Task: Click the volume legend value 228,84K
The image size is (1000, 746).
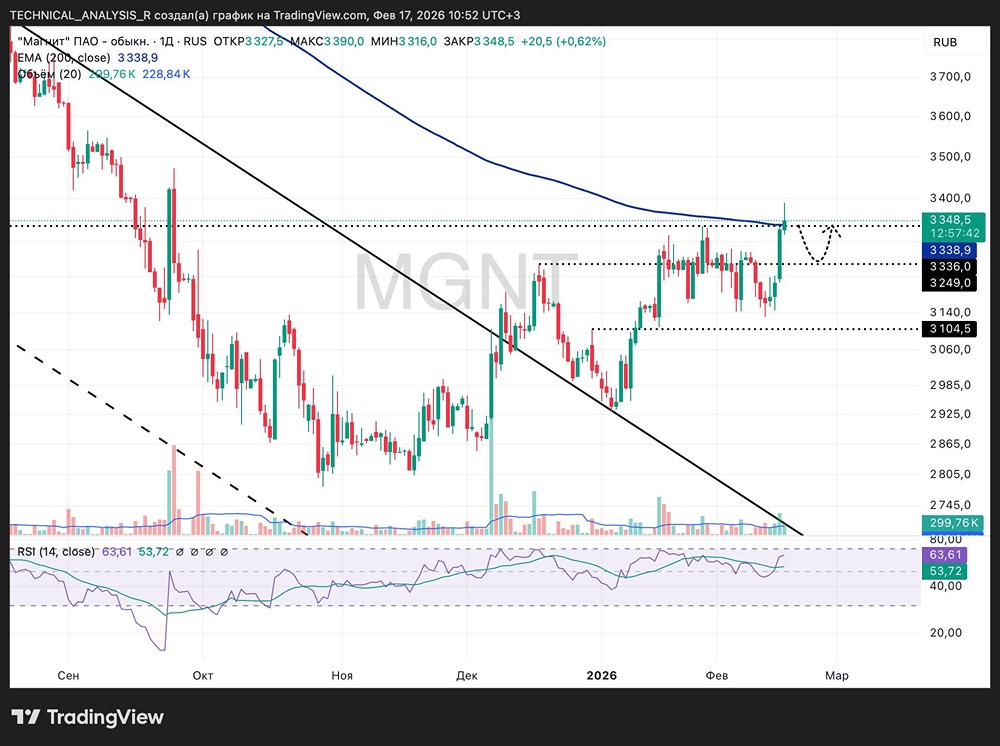Action: pyautogui.click(x=166, y=74)
